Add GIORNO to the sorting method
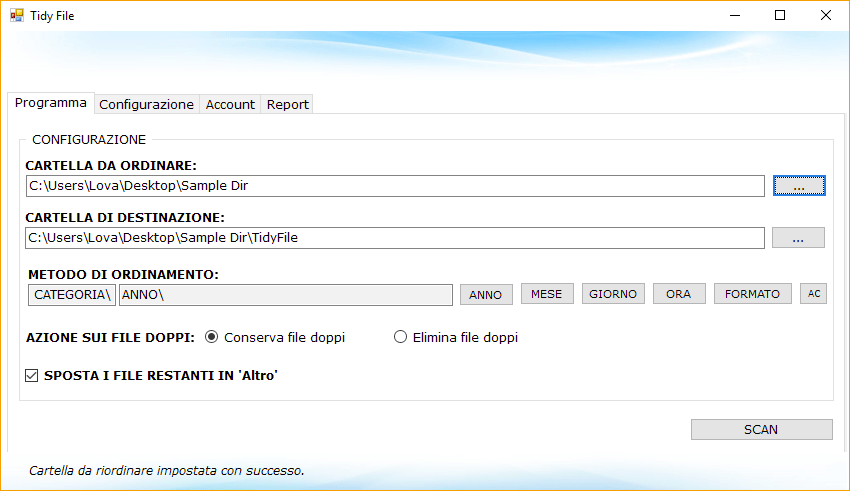The image size is (850, 491). (613, 294)
